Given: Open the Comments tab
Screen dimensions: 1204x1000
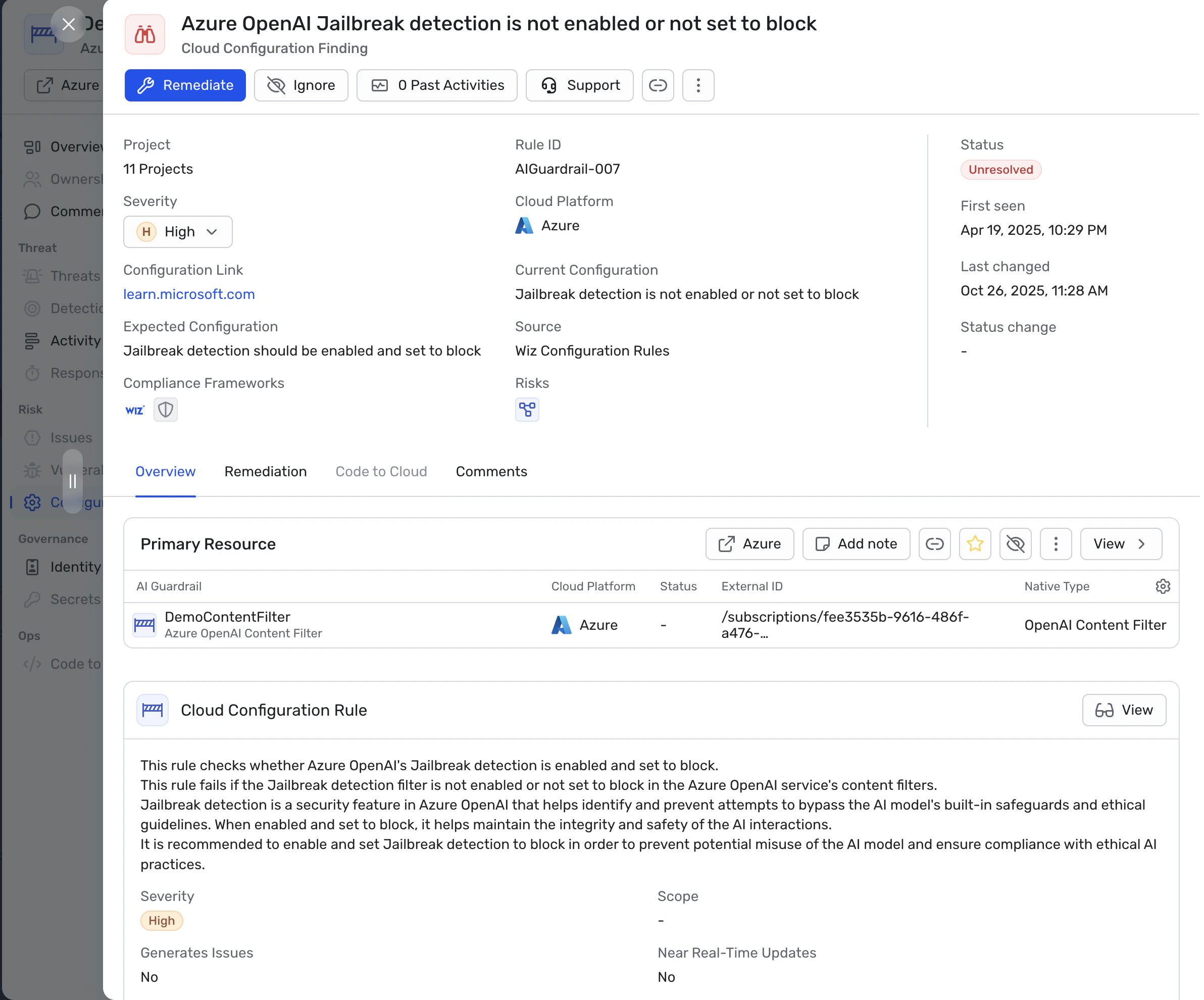Looking at the screenshot, I should 491,471.
